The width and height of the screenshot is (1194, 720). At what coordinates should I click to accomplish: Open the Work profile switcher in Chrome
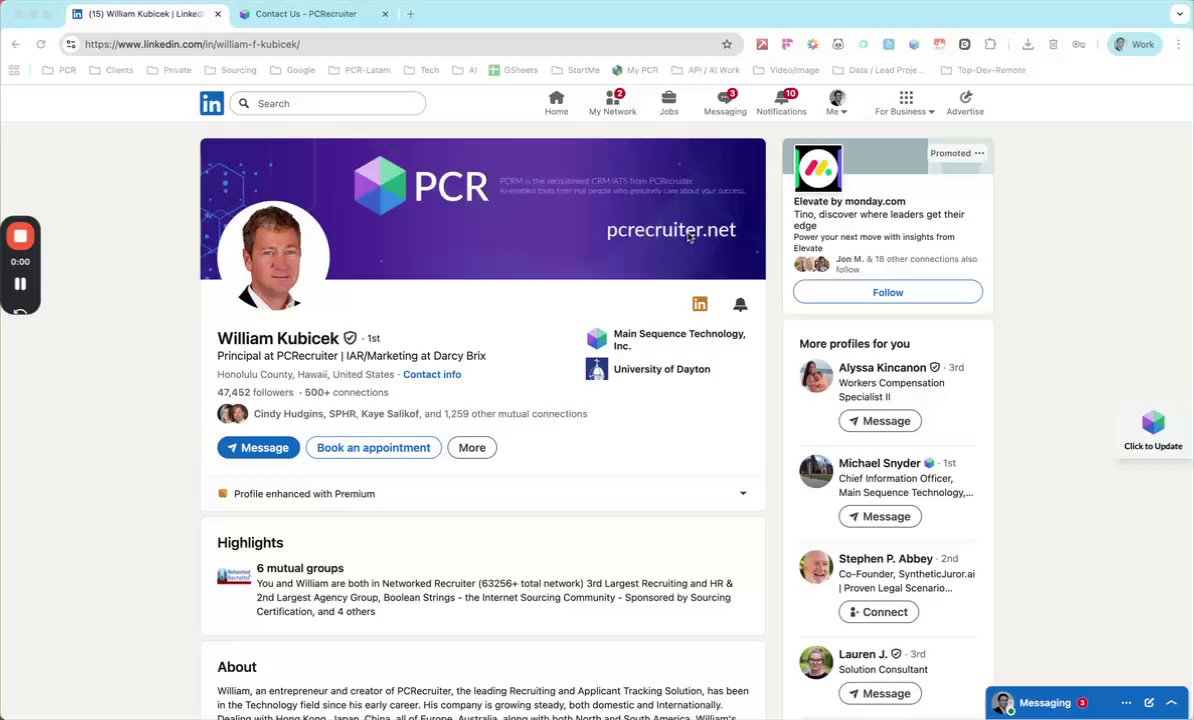[x=1135, y=44]
